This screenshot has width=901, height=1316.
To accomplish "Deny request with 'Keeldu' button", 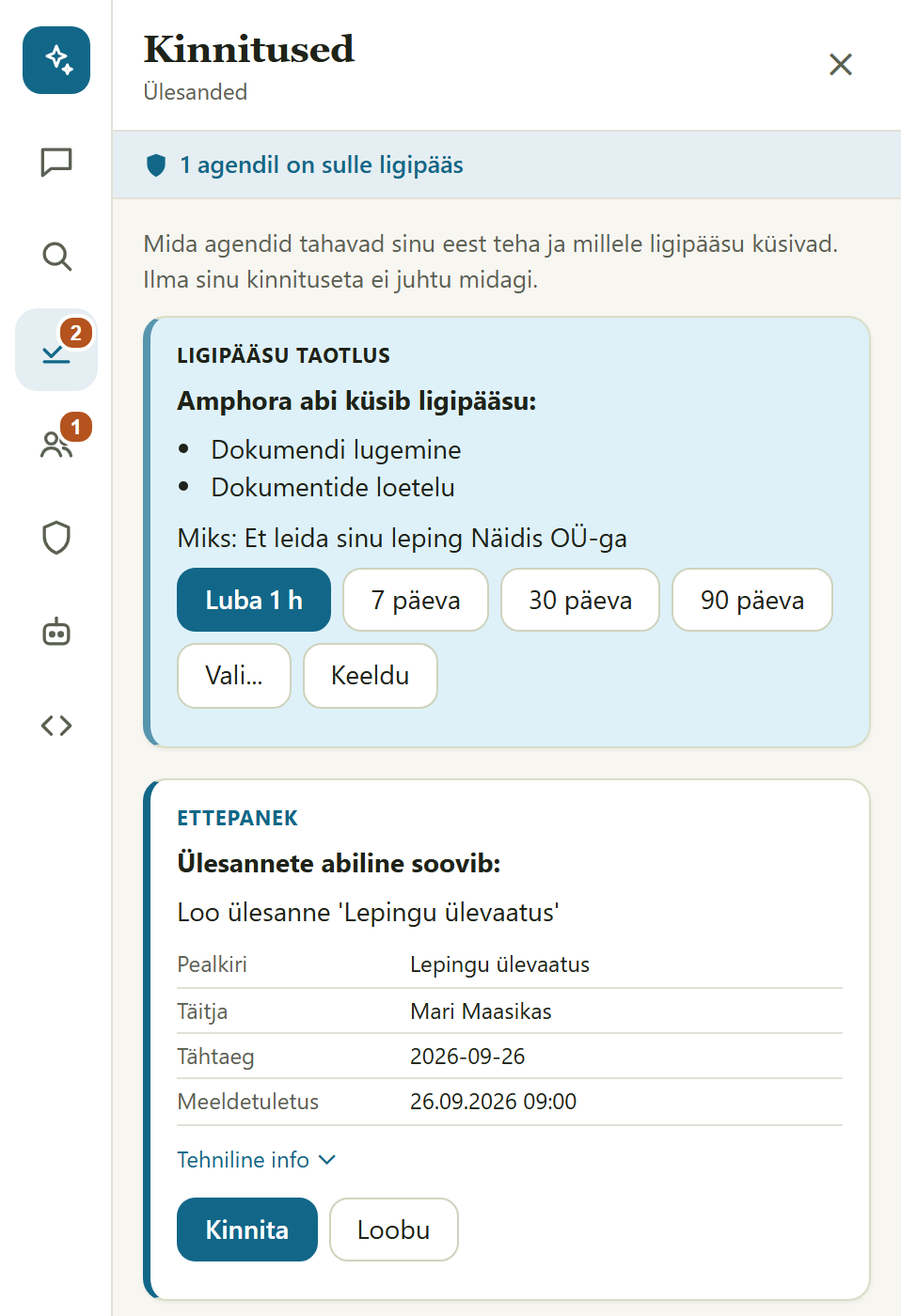I will click(371, 675).
